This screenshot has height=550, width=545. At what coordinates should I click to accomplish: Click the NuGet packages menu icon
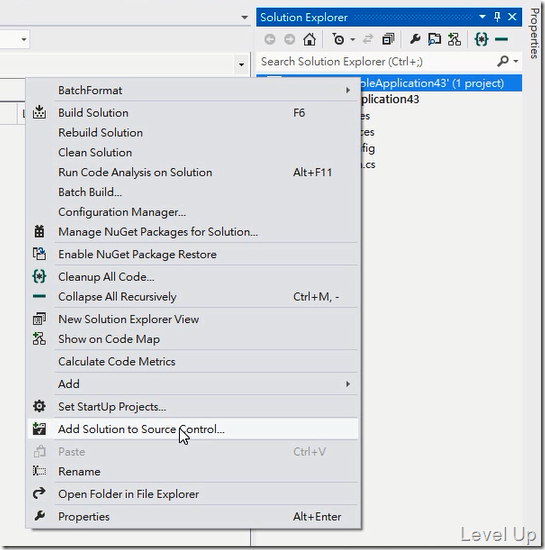(x=39, y=232)
